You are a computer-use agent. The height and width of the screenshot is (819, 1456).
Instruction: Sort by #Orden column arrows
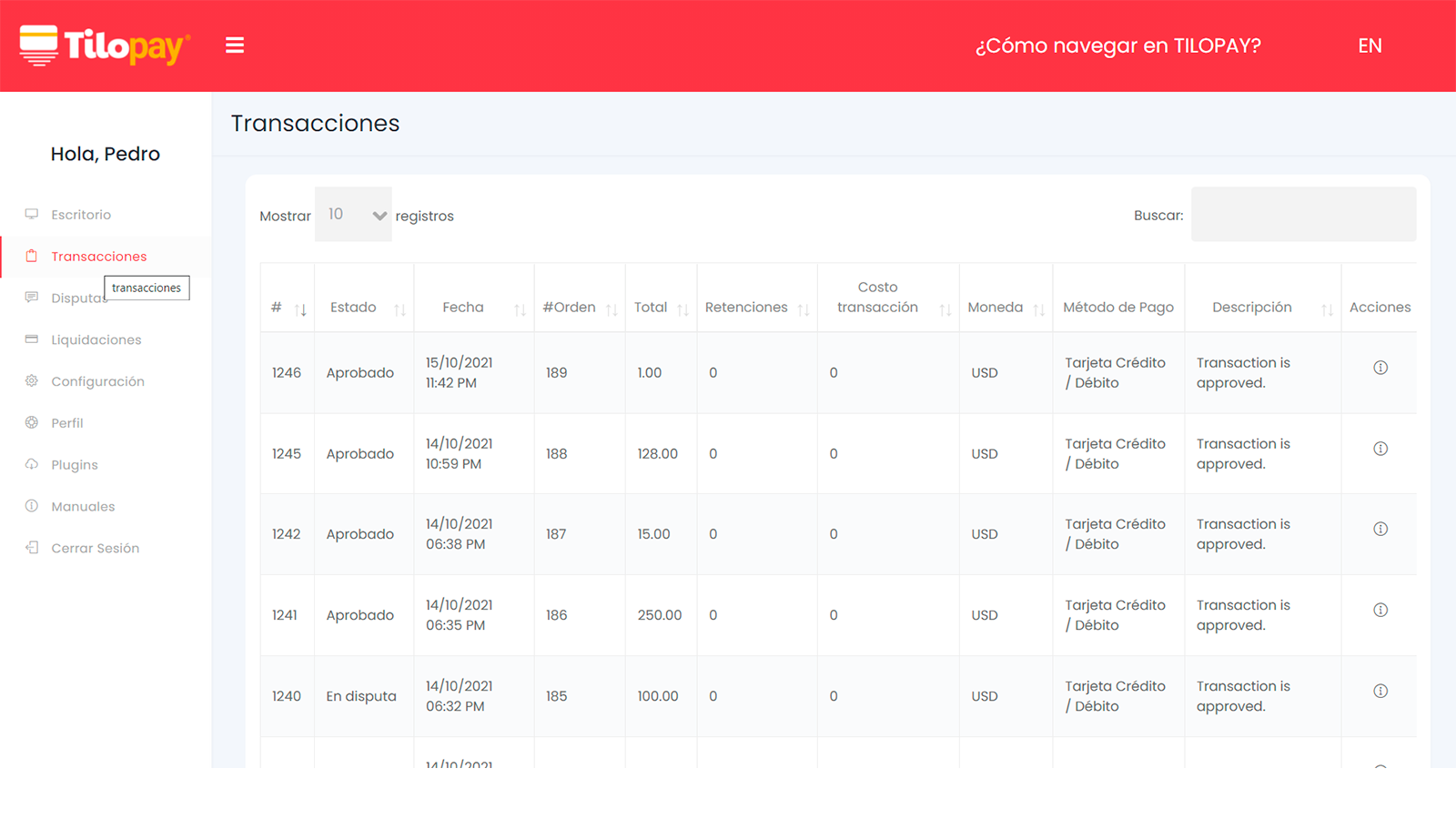pyautogui.click(x=612, y=310)
